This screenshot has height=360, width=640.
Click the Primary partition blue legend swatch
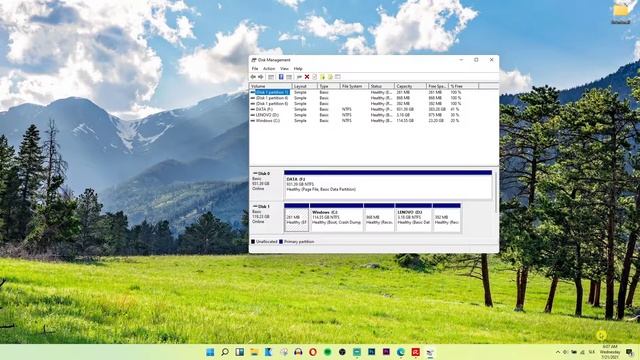click(x=281, y=242)
